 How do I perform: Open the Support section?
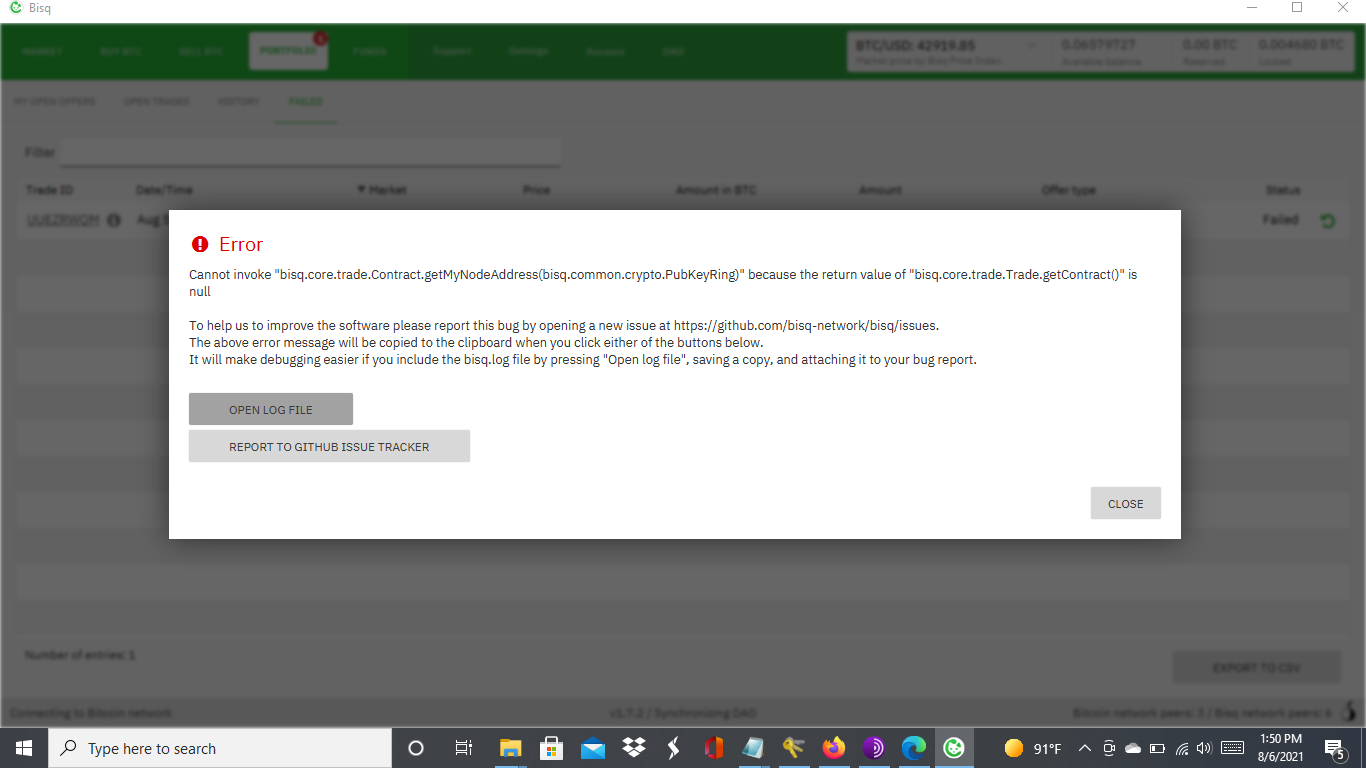coord(452,51)
